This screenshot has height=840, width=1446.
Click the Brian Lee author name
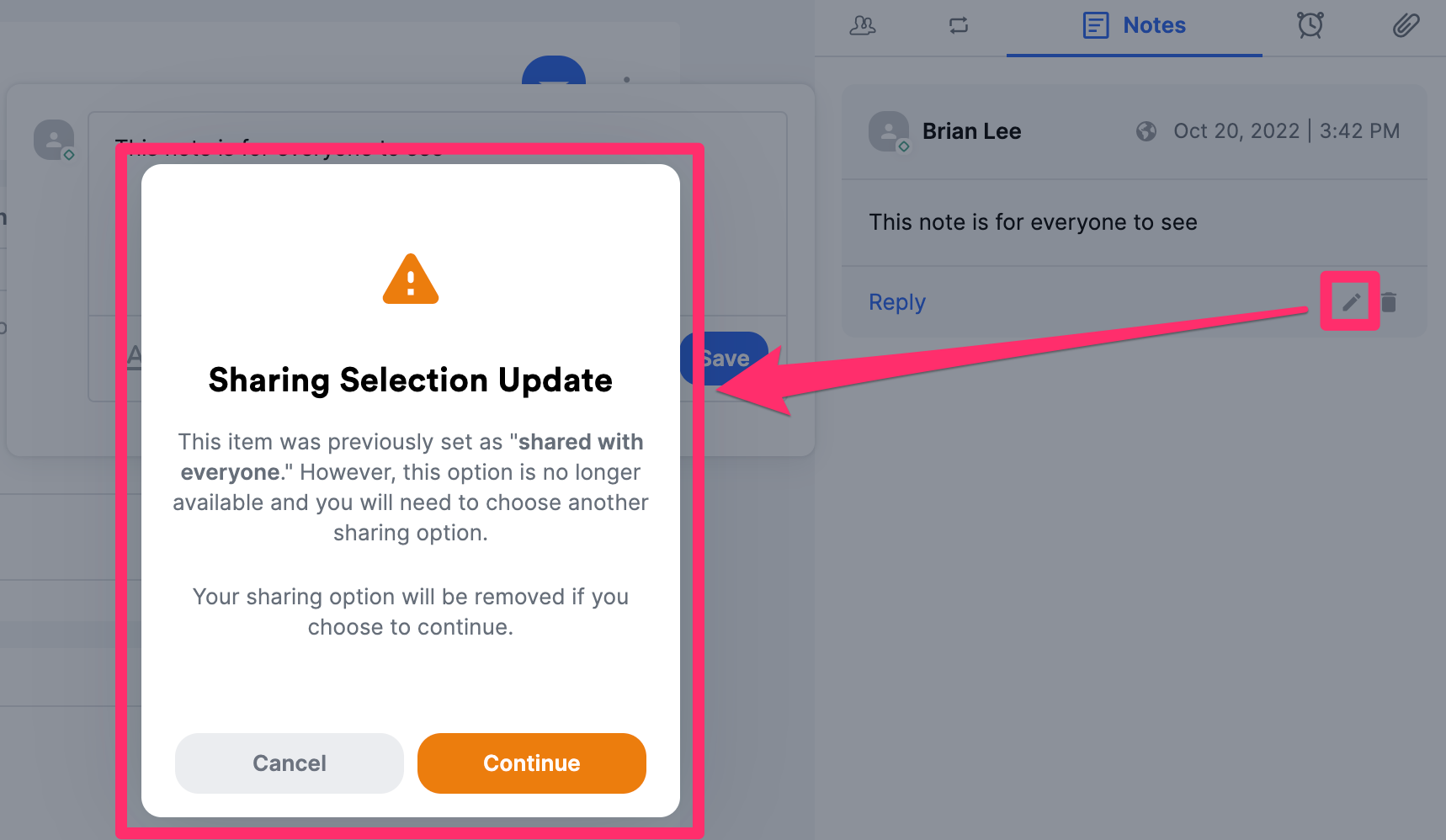tap(971, 131)
